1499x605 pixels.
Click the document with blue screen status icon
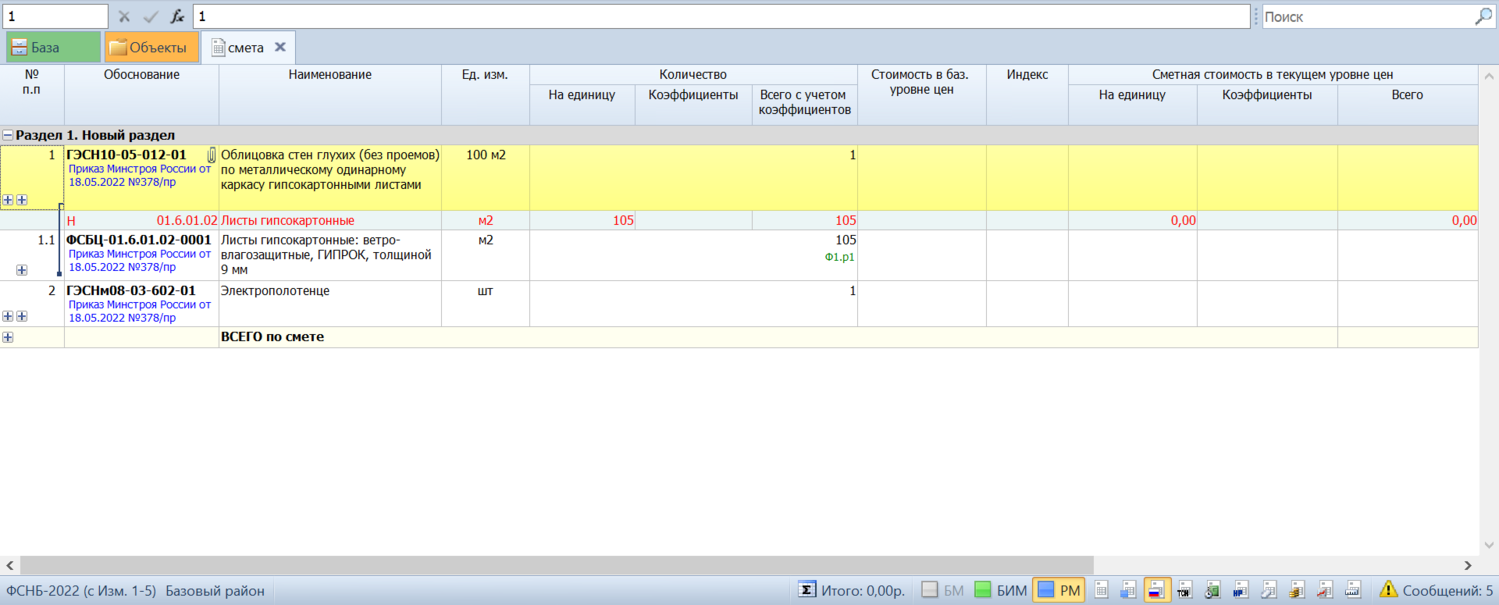point(1128,590)
